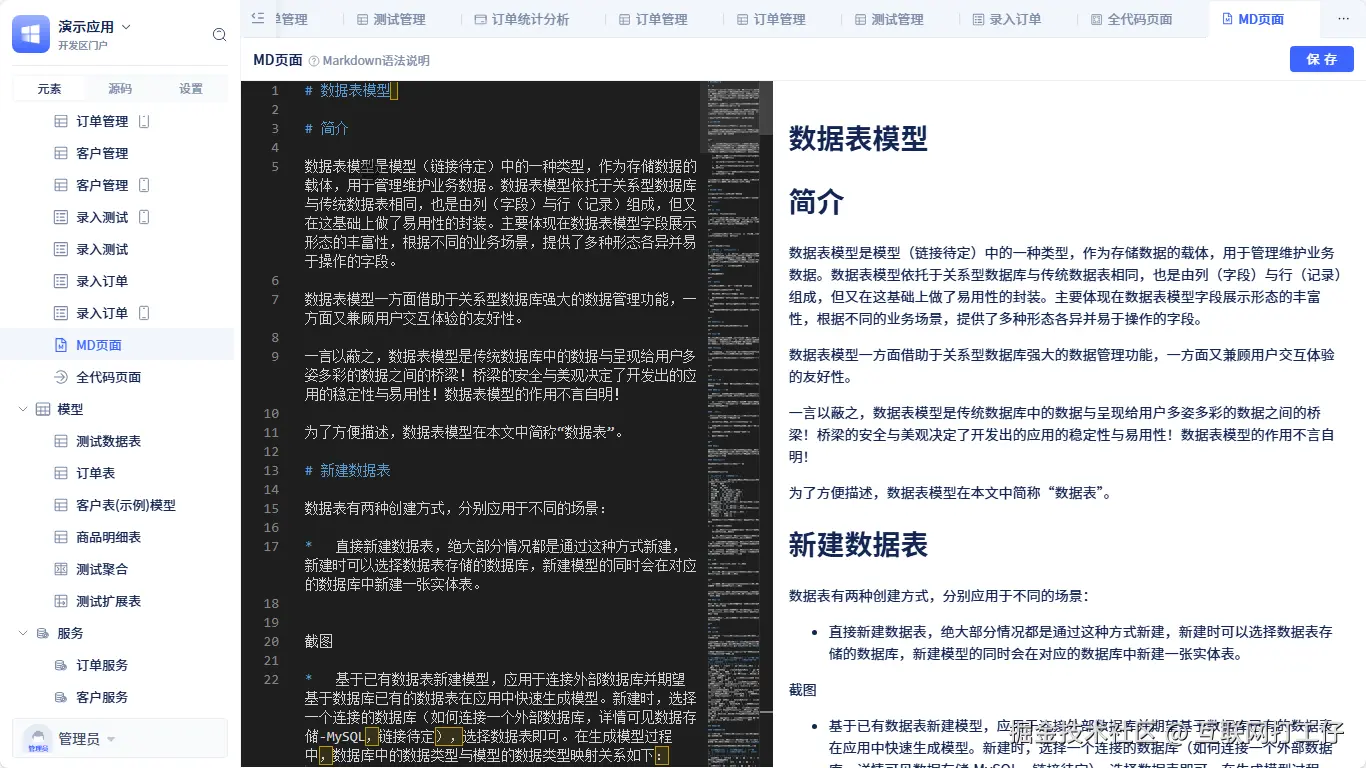Screen dimensions: 1366x768
Task: Collapse the 模型 tree group
Action: point(23,409)
